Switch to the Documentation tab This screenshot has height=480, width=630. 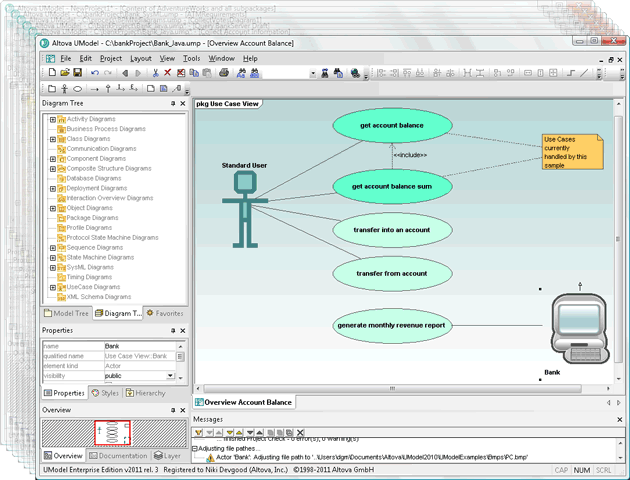119,455
